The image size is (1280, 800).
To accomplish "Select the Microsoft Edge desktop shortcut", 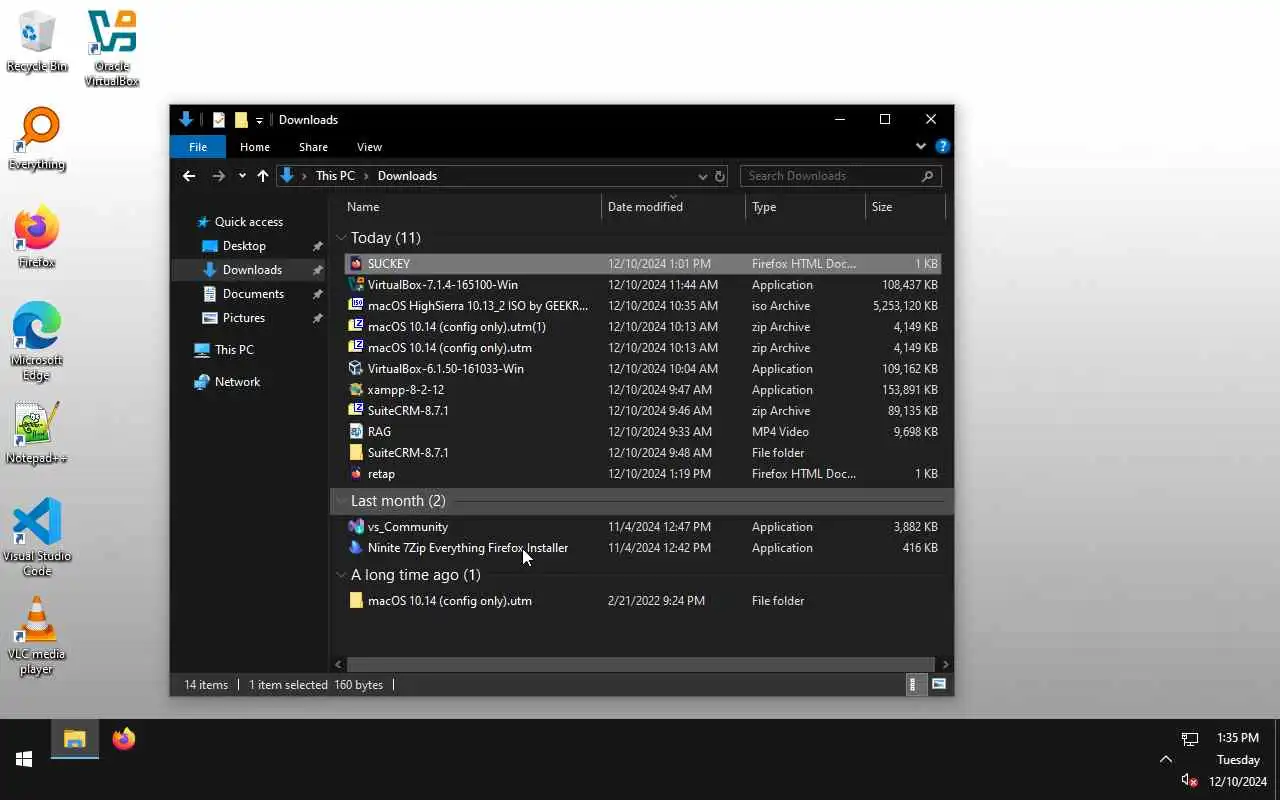I will coord(37,341).
